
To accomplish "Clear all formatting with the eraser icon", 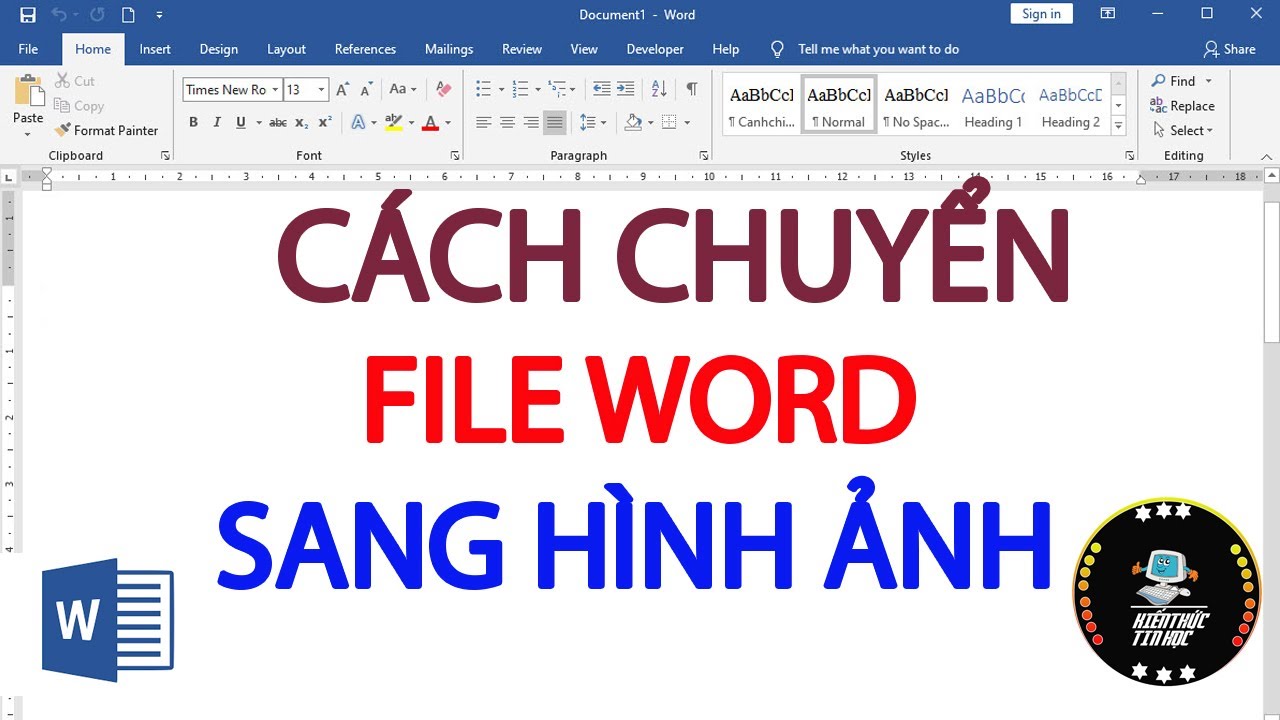I will pos(445,90).
